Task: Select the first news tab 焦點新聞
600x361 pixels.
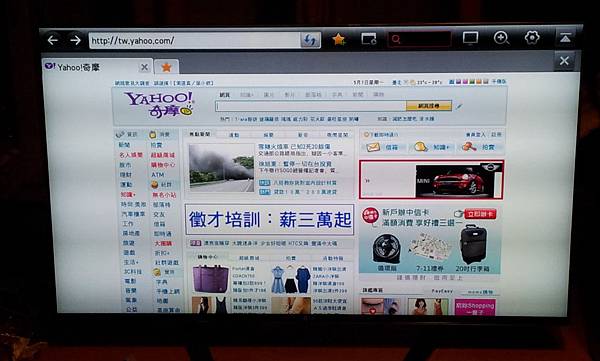Action: [200, 134]
